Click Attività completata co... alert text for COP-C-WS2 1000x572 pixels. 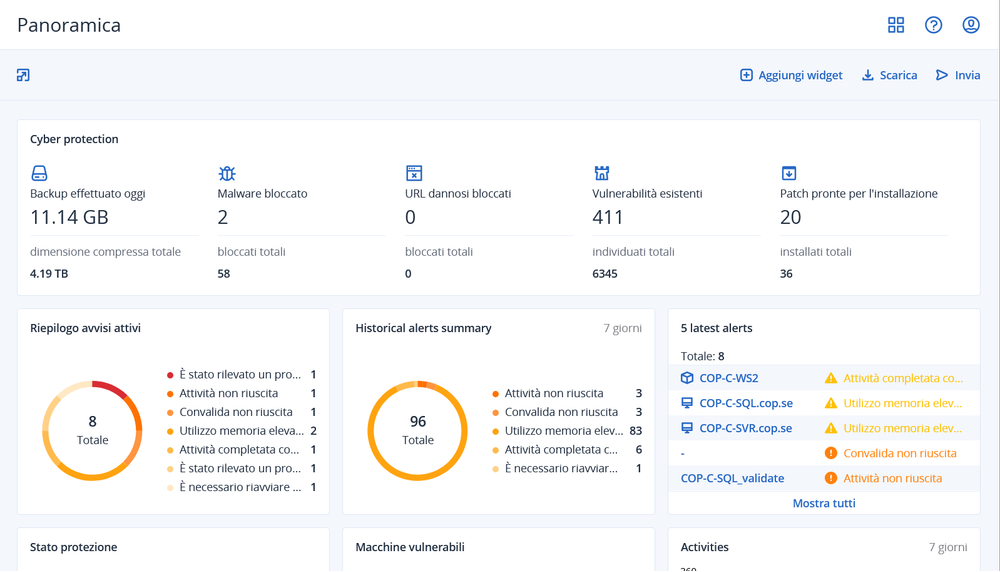pyautogui.click(x=903, y=378)
